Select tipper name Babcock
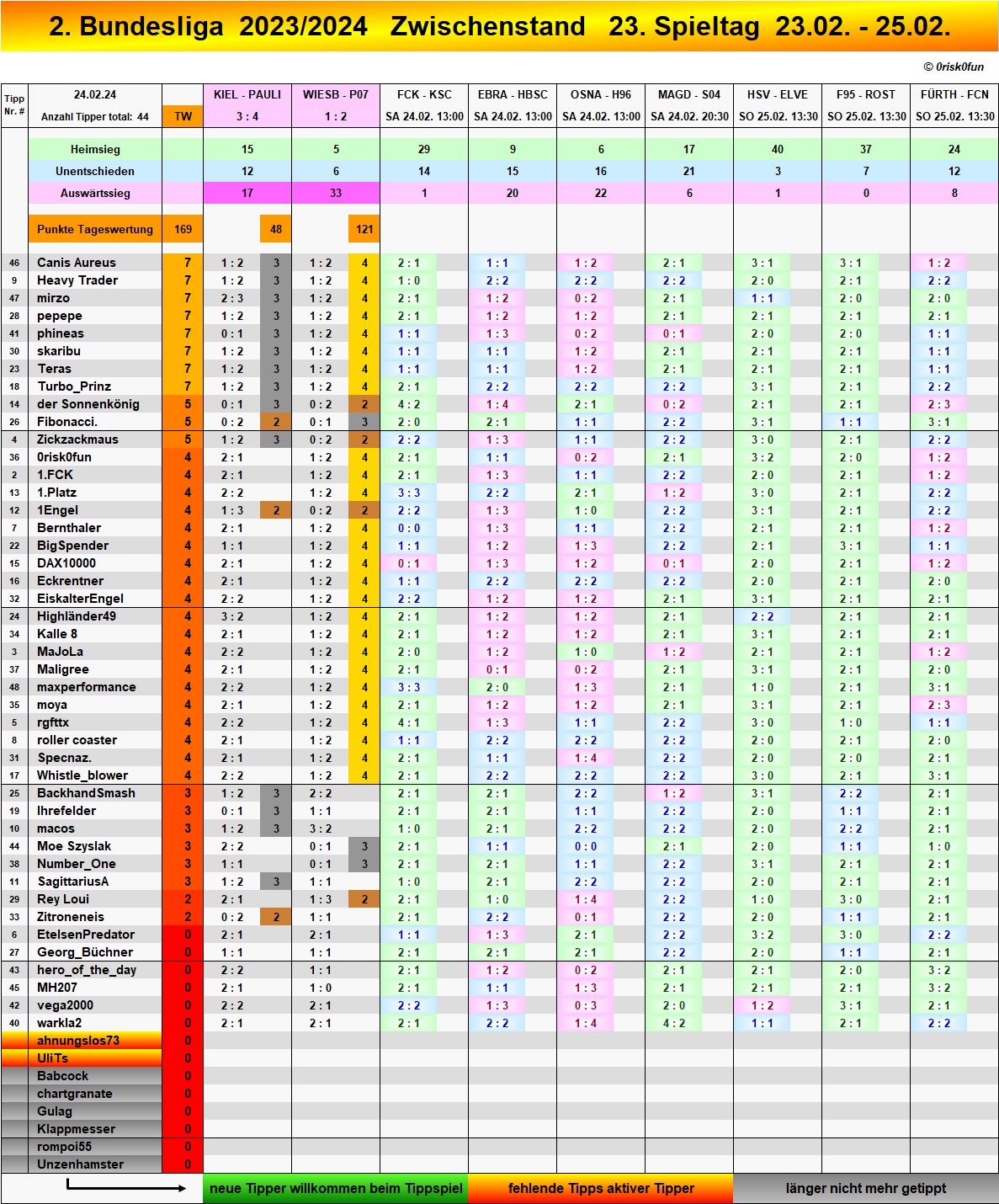 pyautogui.click(x=62, y=1076)
